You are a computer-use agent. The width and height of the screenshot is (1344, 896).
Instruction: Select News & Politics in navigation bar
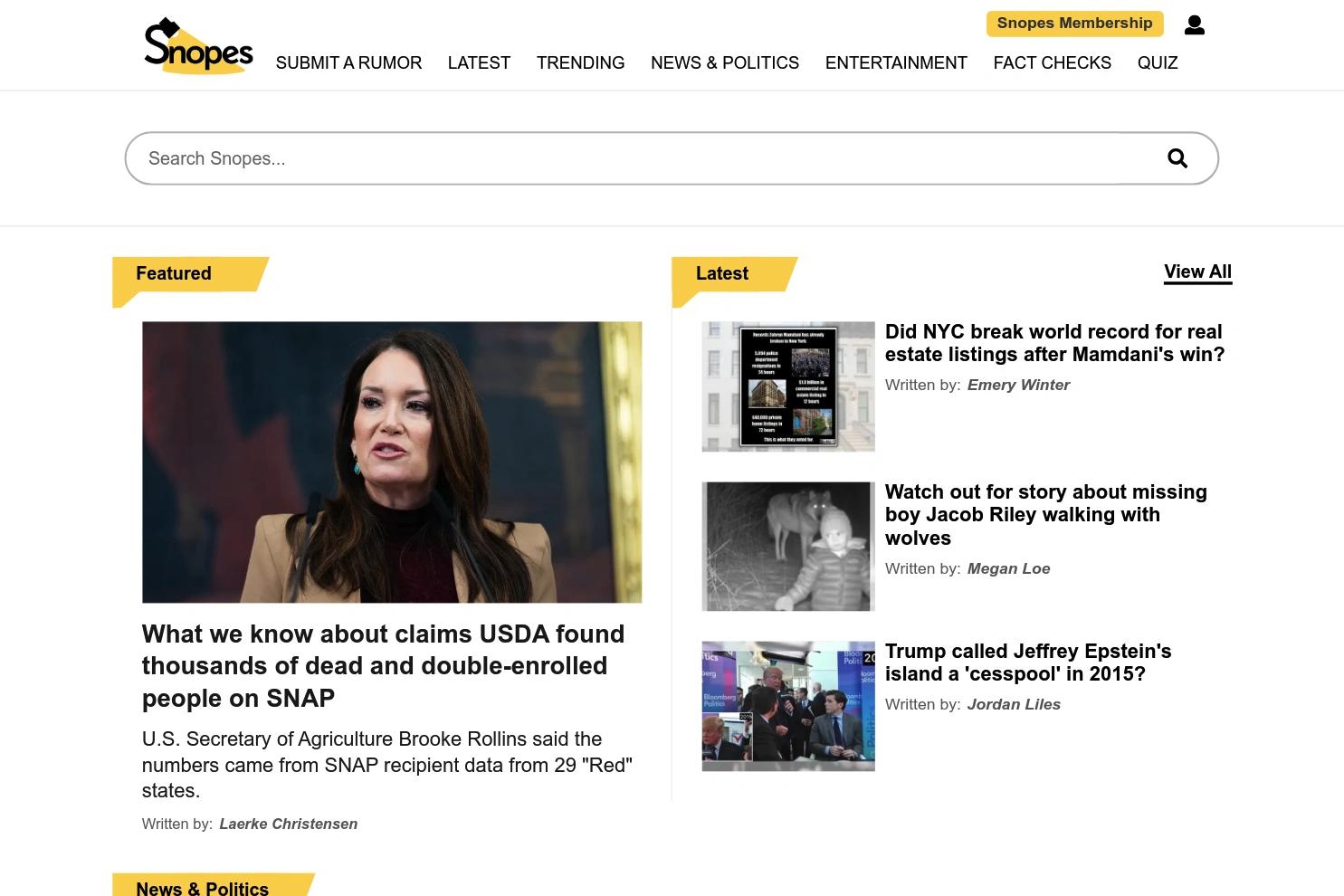pyautogui.click(x=725, y=62)
